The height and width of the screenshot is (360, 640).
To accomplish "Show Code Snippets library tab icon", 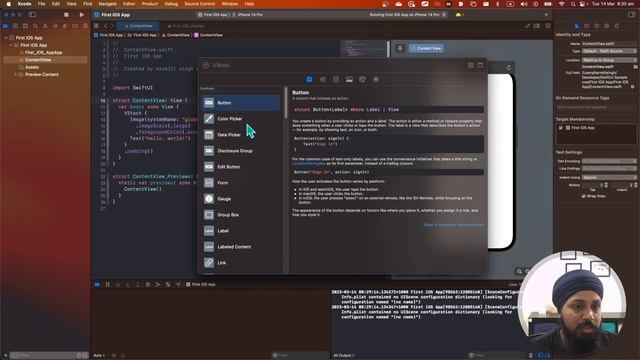I will point(336,79).
